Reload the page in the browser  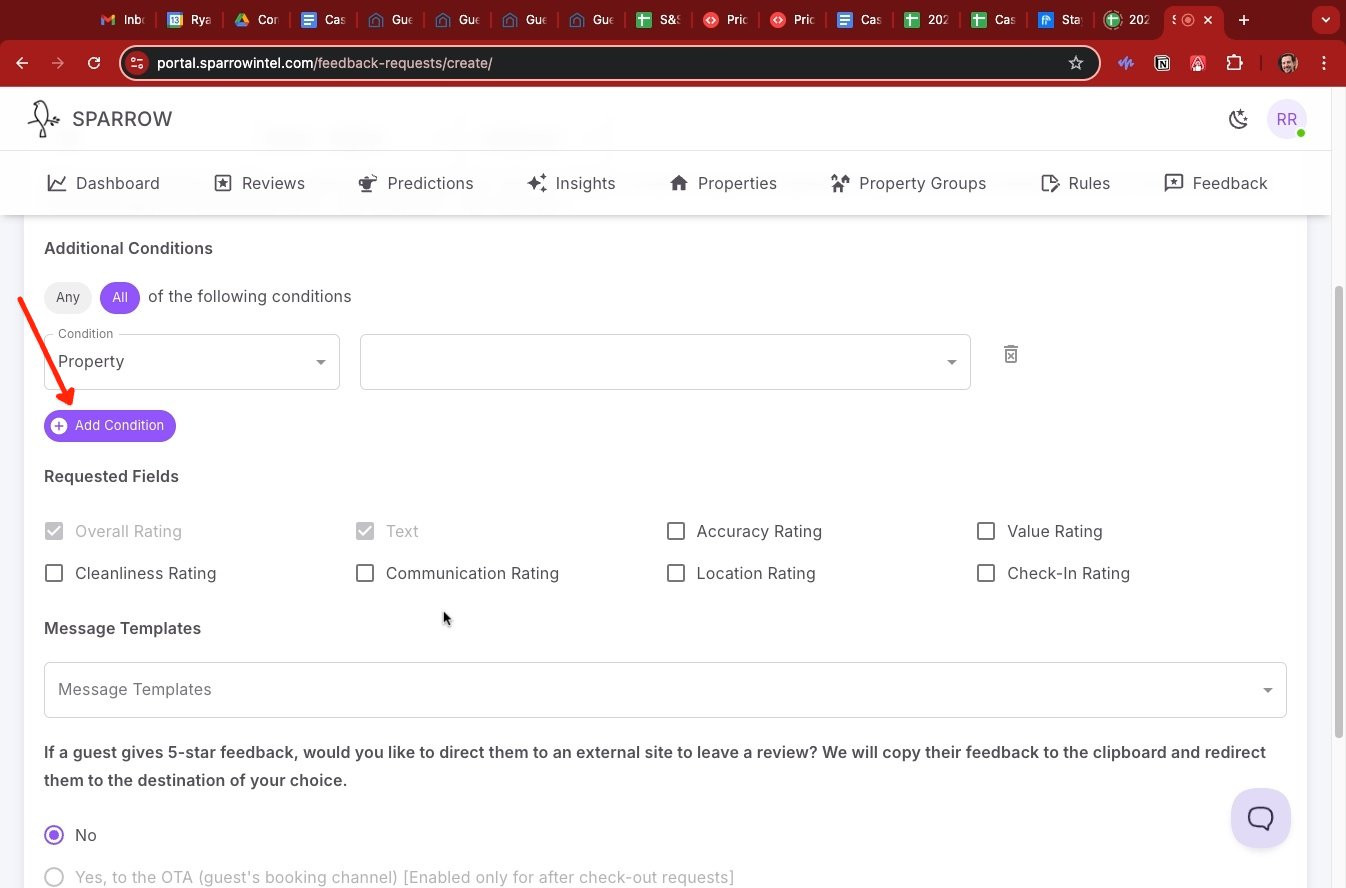(x=94, y=63)
